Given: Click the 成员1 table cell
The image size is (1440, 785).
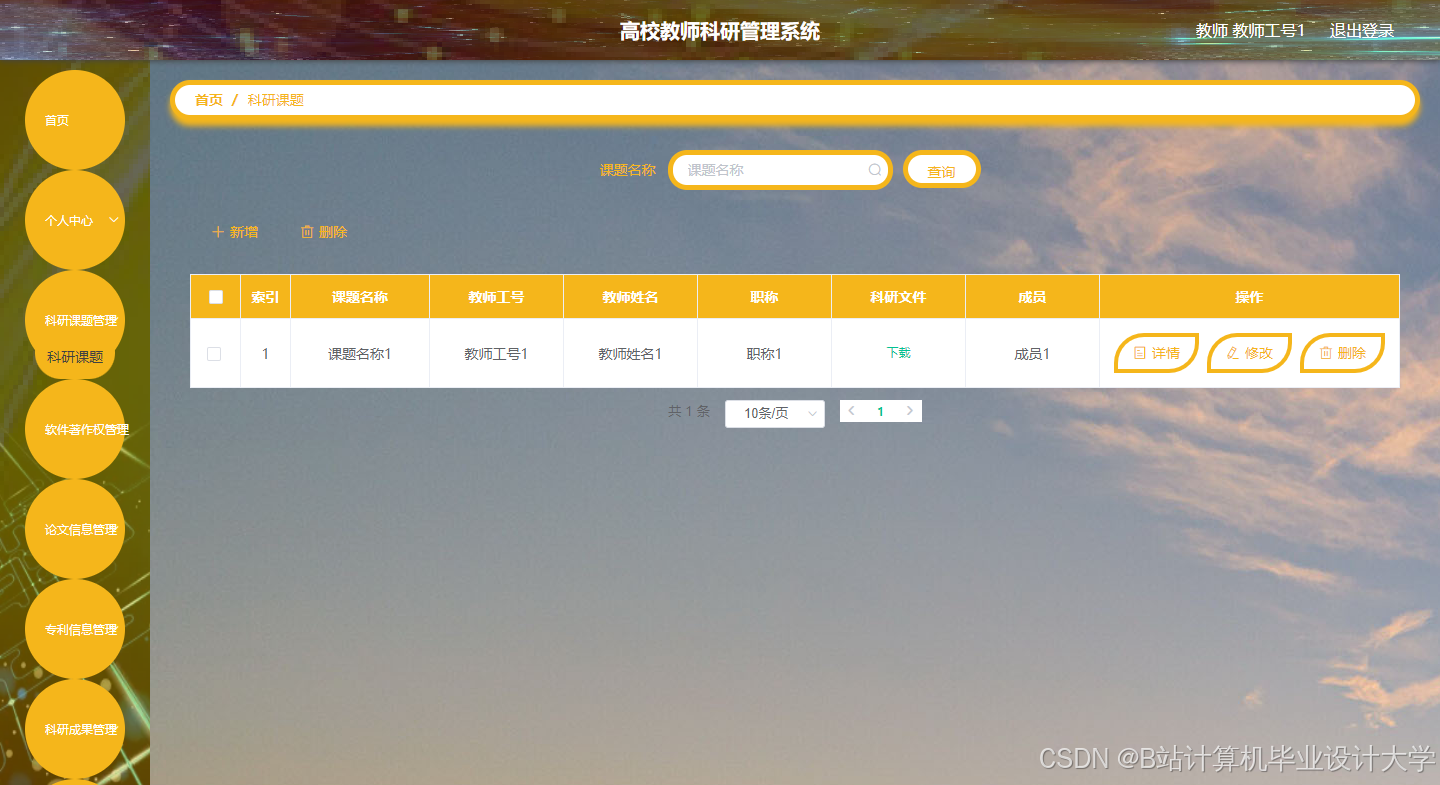Looking at the screenshot, I should [1032, 354].
